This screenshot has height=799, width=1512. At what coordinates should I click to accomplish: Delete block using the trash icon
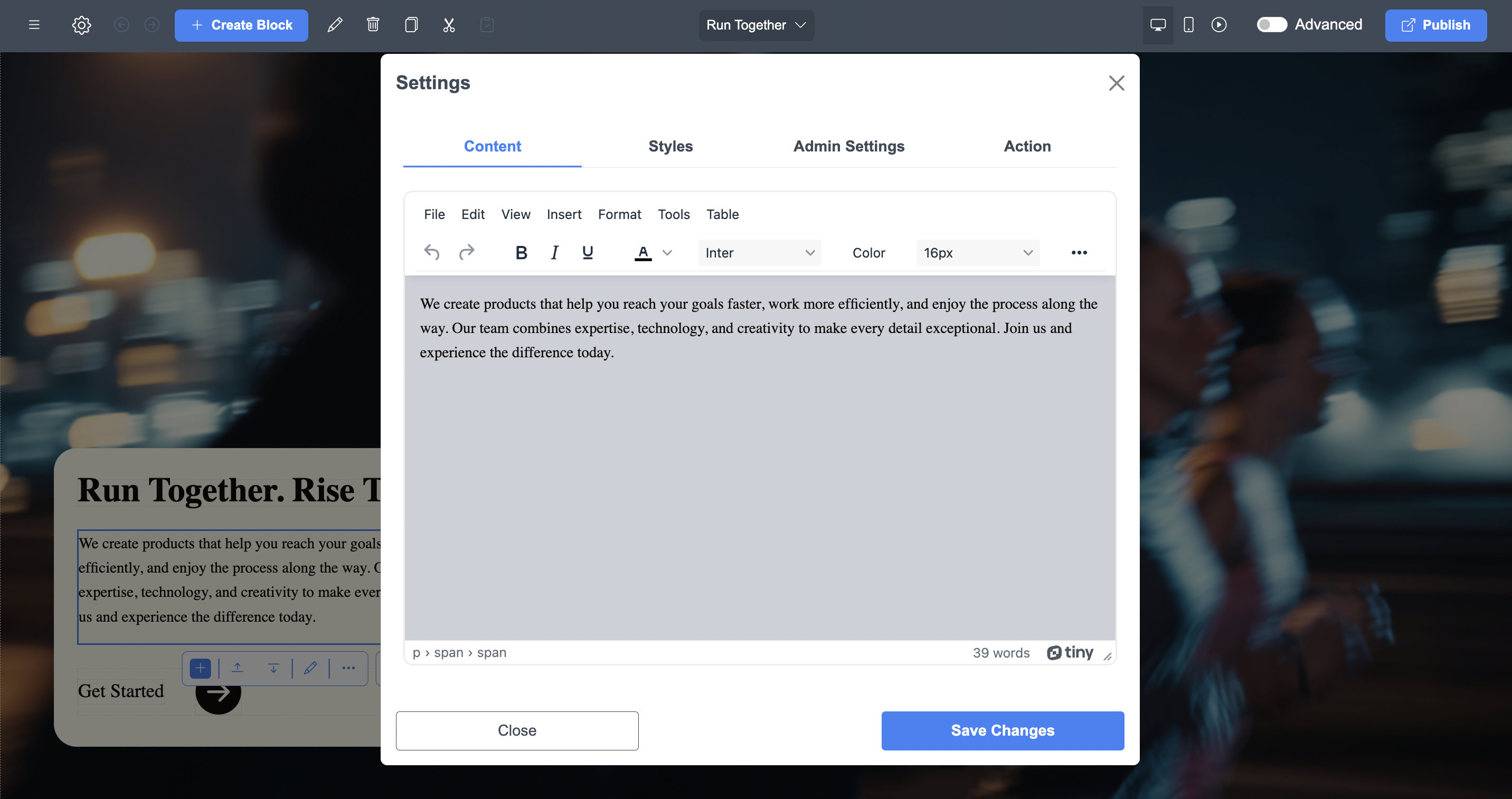(x=373, y=25)
